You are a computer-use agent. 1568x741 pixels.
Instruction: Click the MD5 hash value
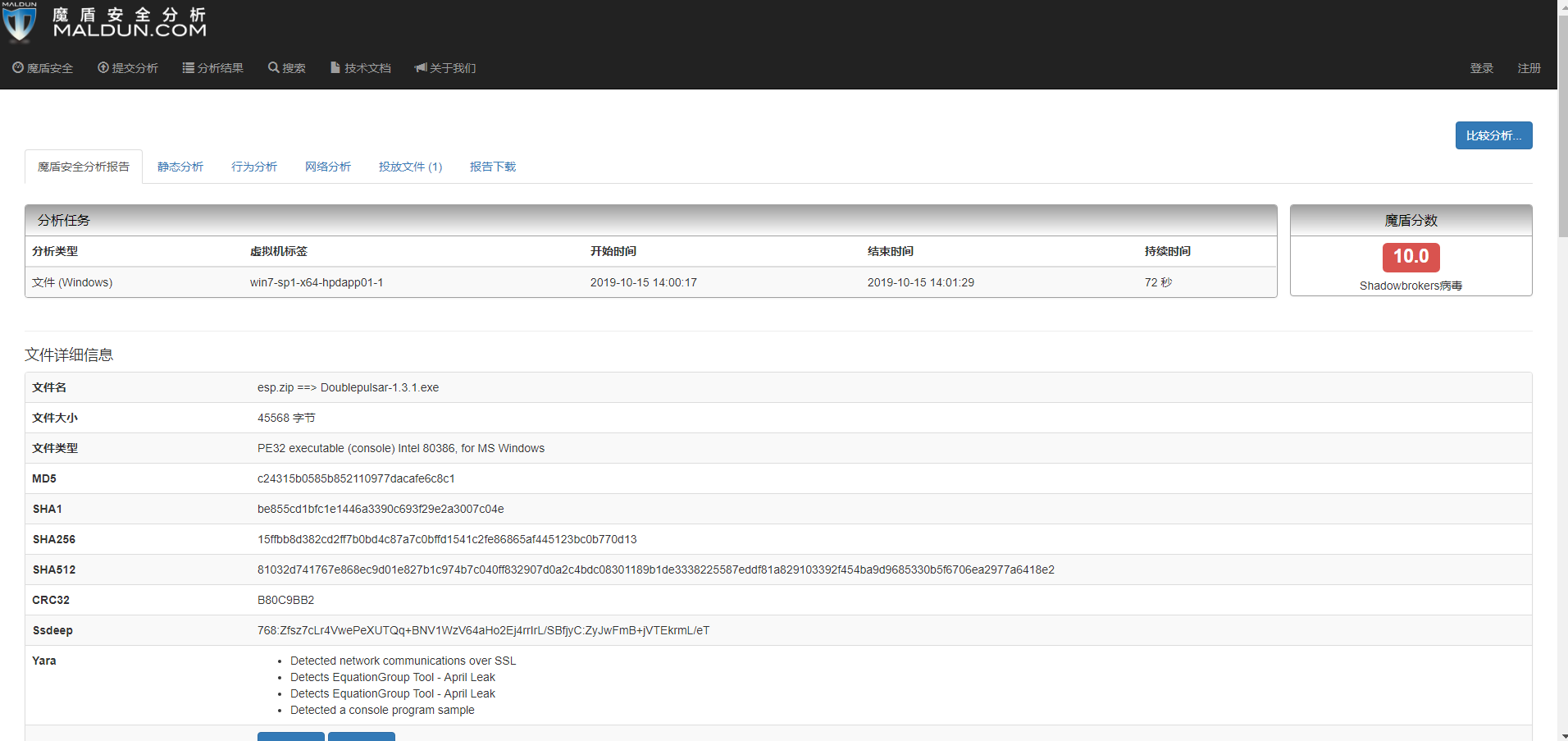click(x=356, y=478)
